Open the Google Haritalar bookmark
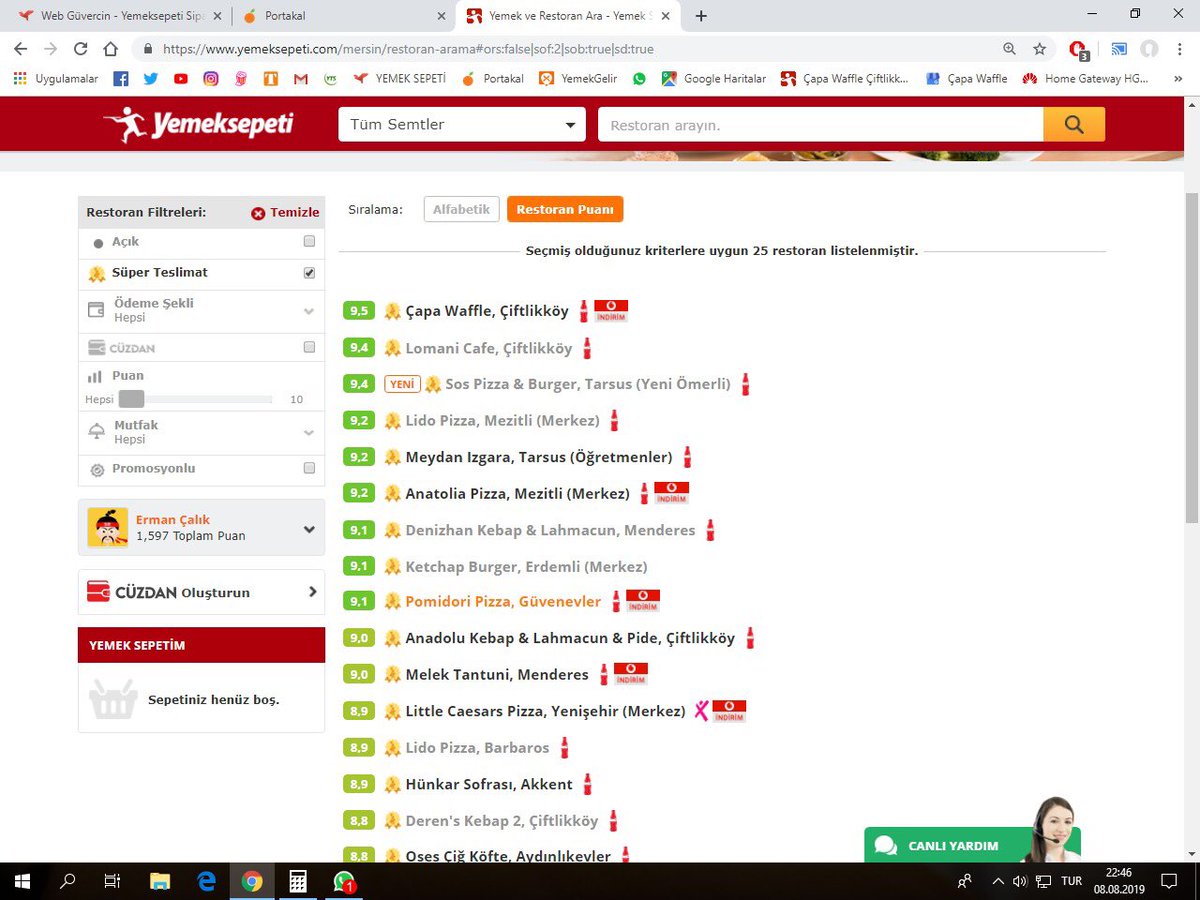The width and height of the screenshot is (1200, 900). pyautogui.click(x=714, y=78)
